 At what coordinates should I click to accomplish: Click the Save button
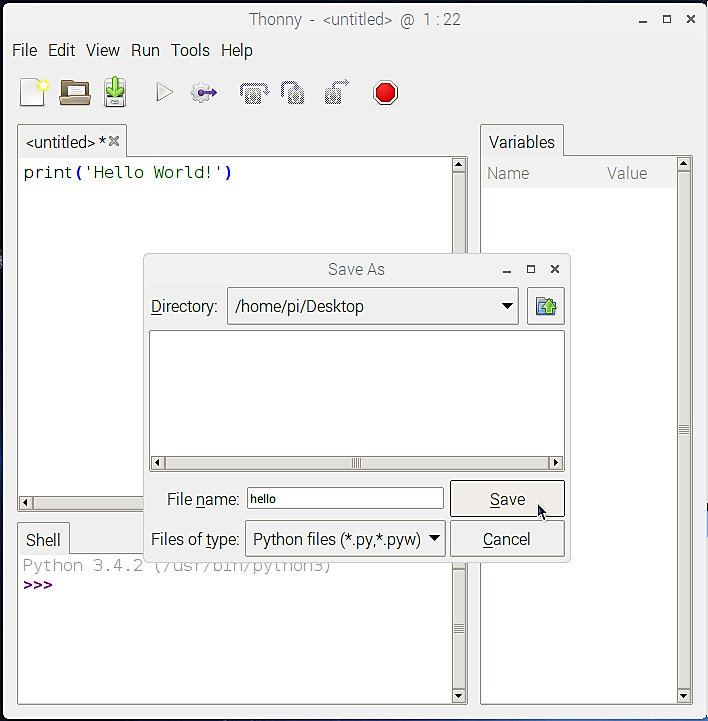point(507,499)
